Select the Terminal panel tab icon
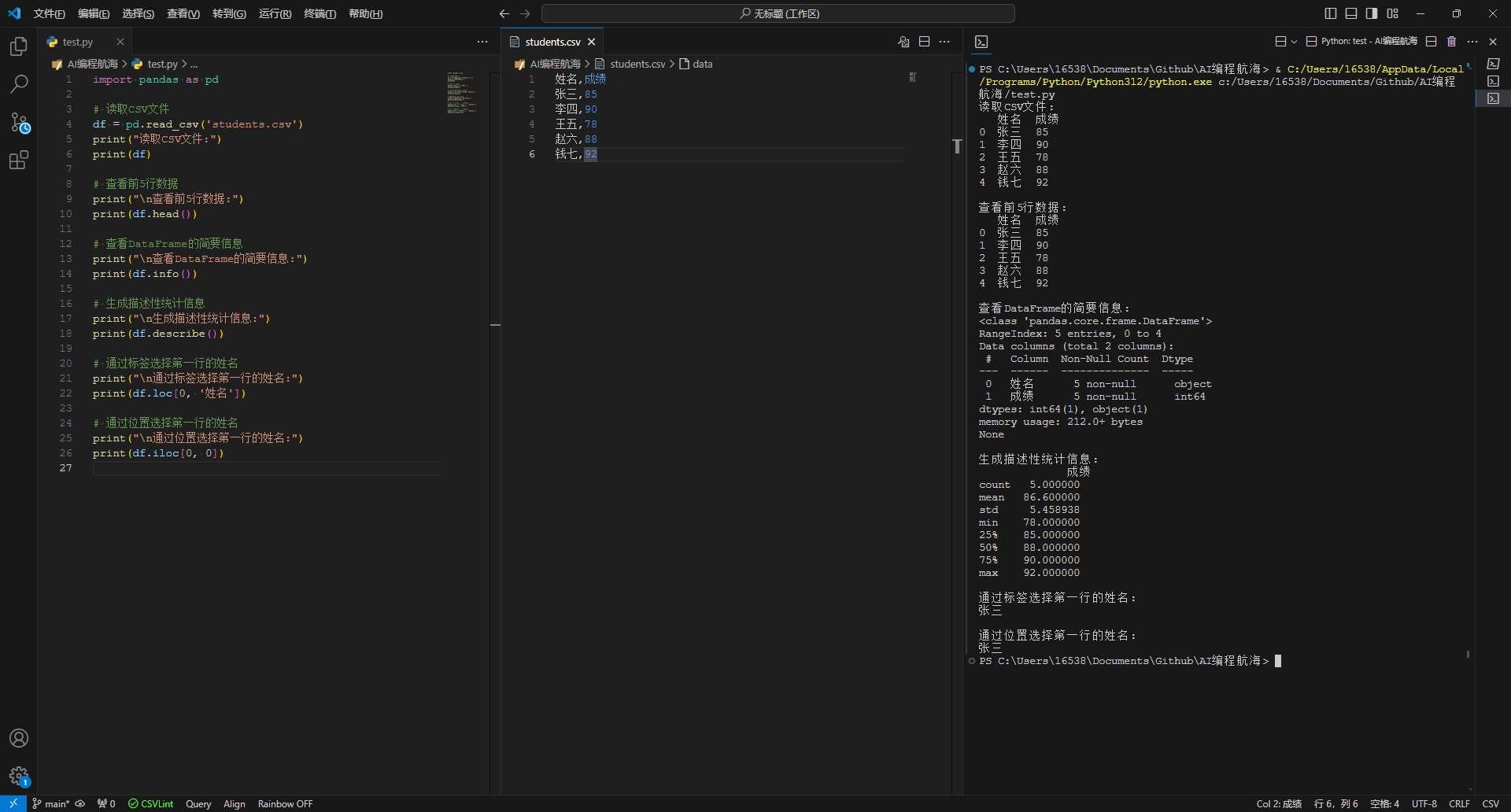The height and width of the screenshot is (812, 1511). [981, 42]
